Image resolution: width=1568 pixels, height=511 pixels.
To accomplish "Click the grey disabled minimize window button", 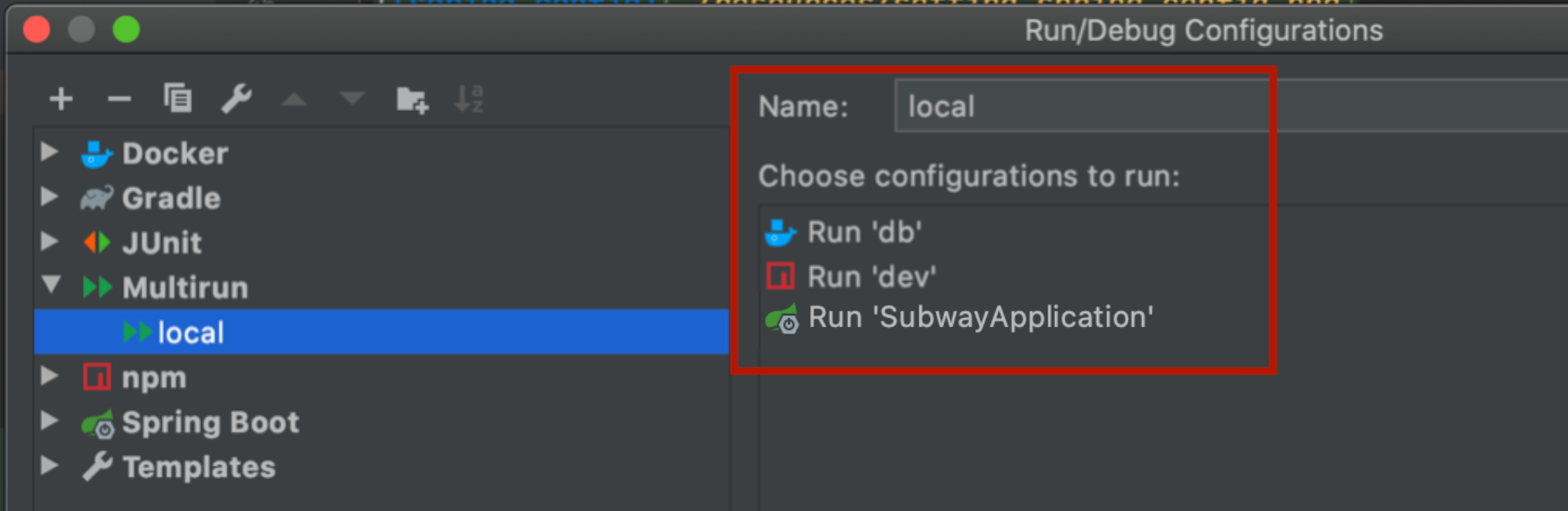I will 81,30.
